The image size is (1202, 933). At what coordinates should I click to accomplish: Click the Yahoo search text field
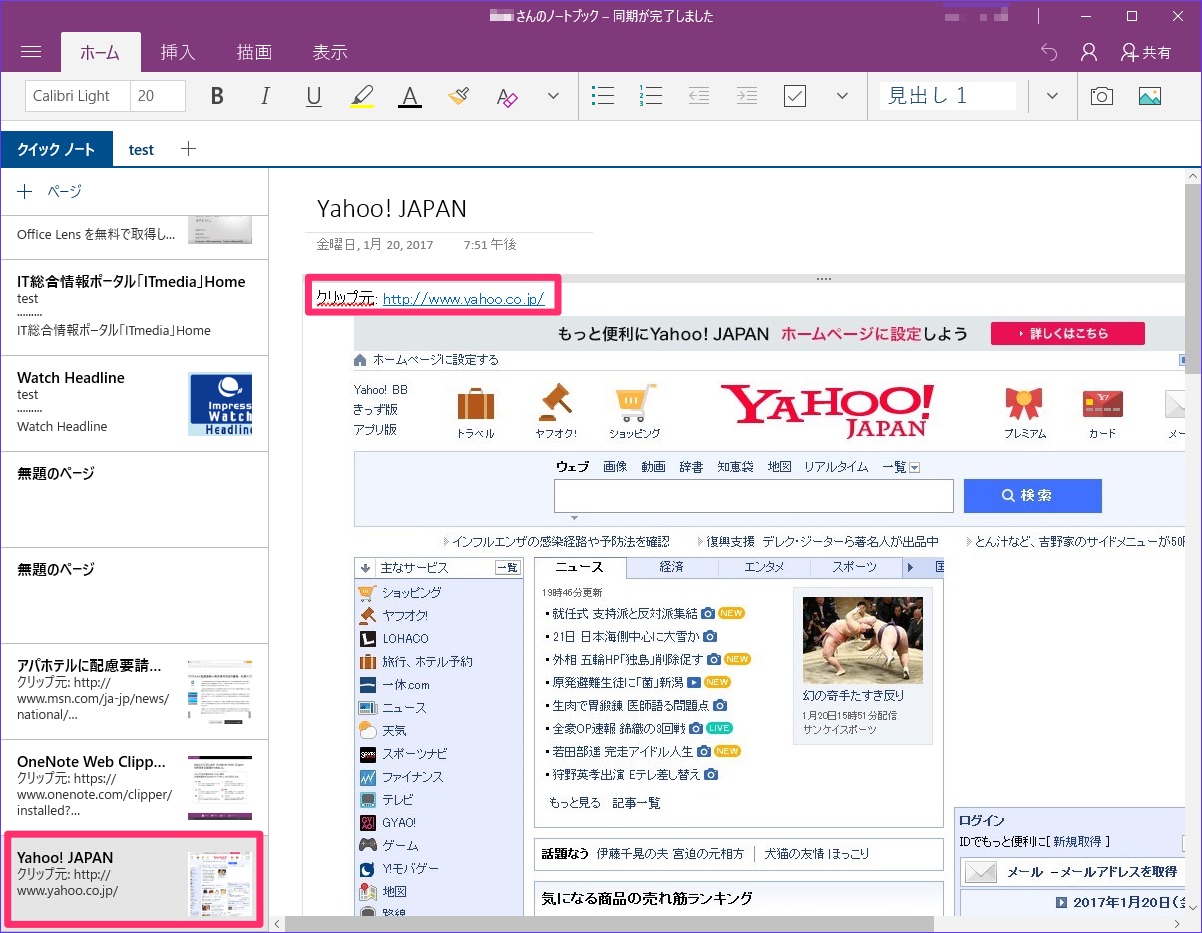[753, 496]
